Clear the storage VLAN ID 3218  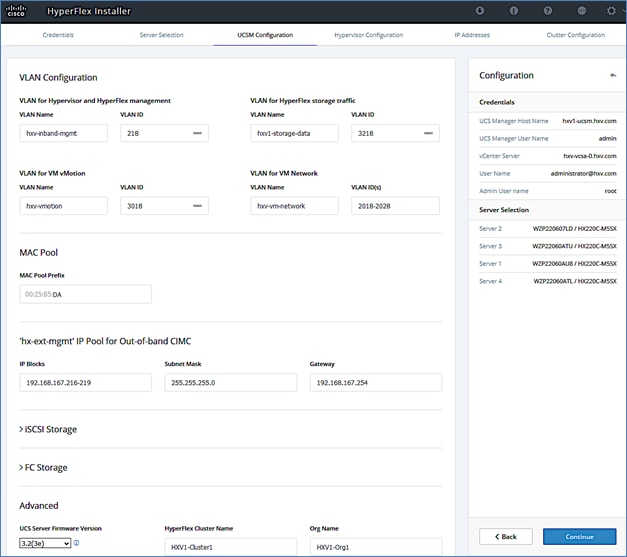coord(428,133)
